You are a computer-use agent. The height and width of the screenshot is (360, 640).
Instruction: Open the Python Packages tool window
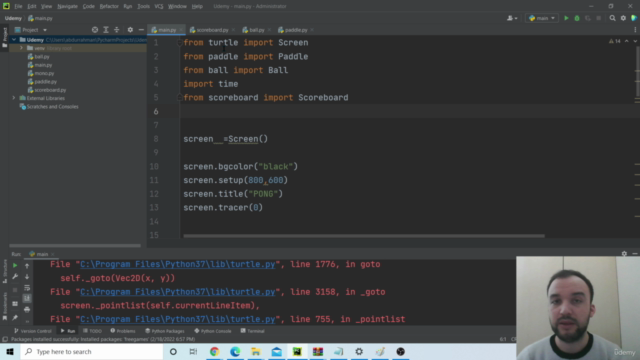click(165, 331)
